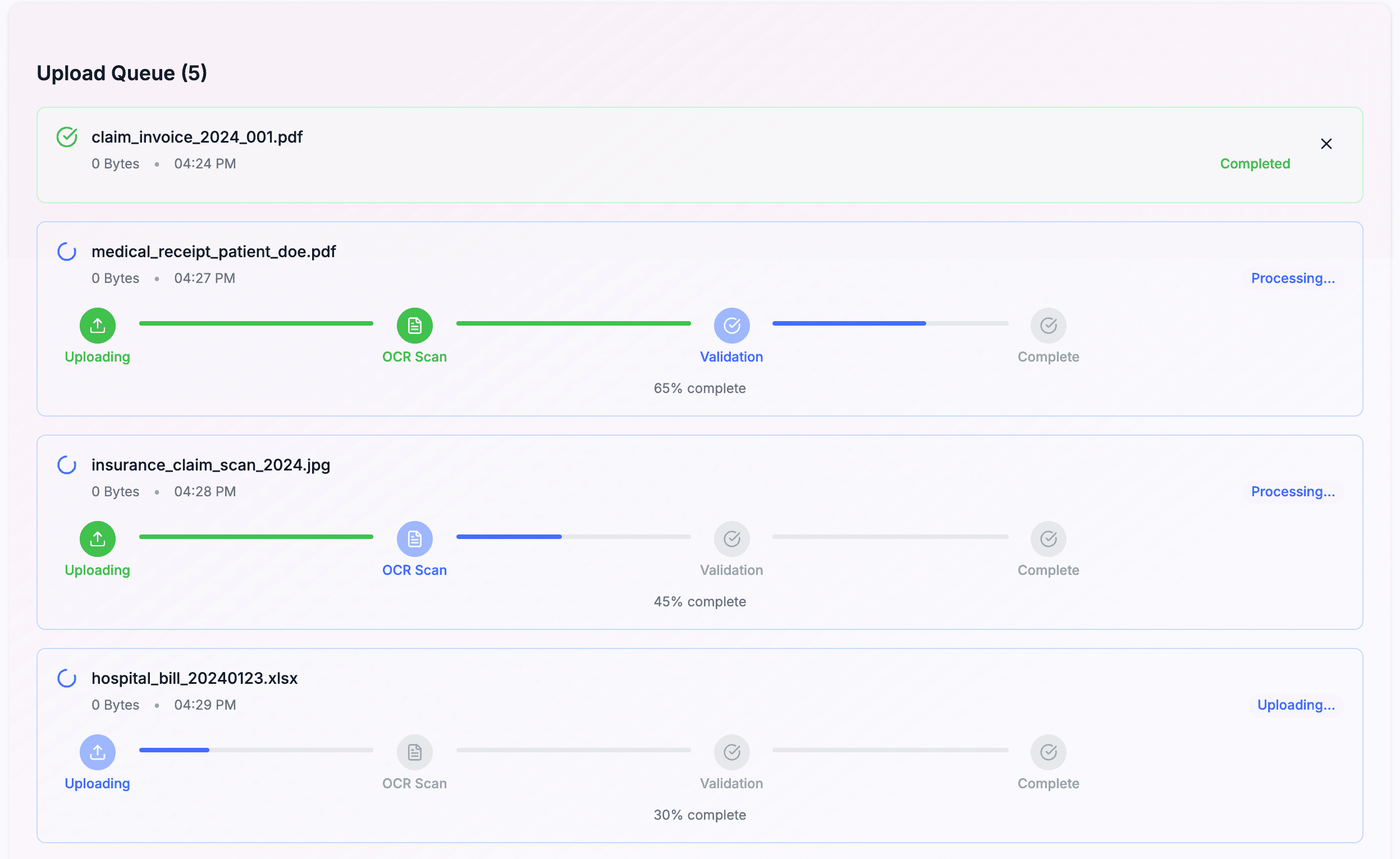Click the blue upload progress bar for hospital_bill

[175, 750]
